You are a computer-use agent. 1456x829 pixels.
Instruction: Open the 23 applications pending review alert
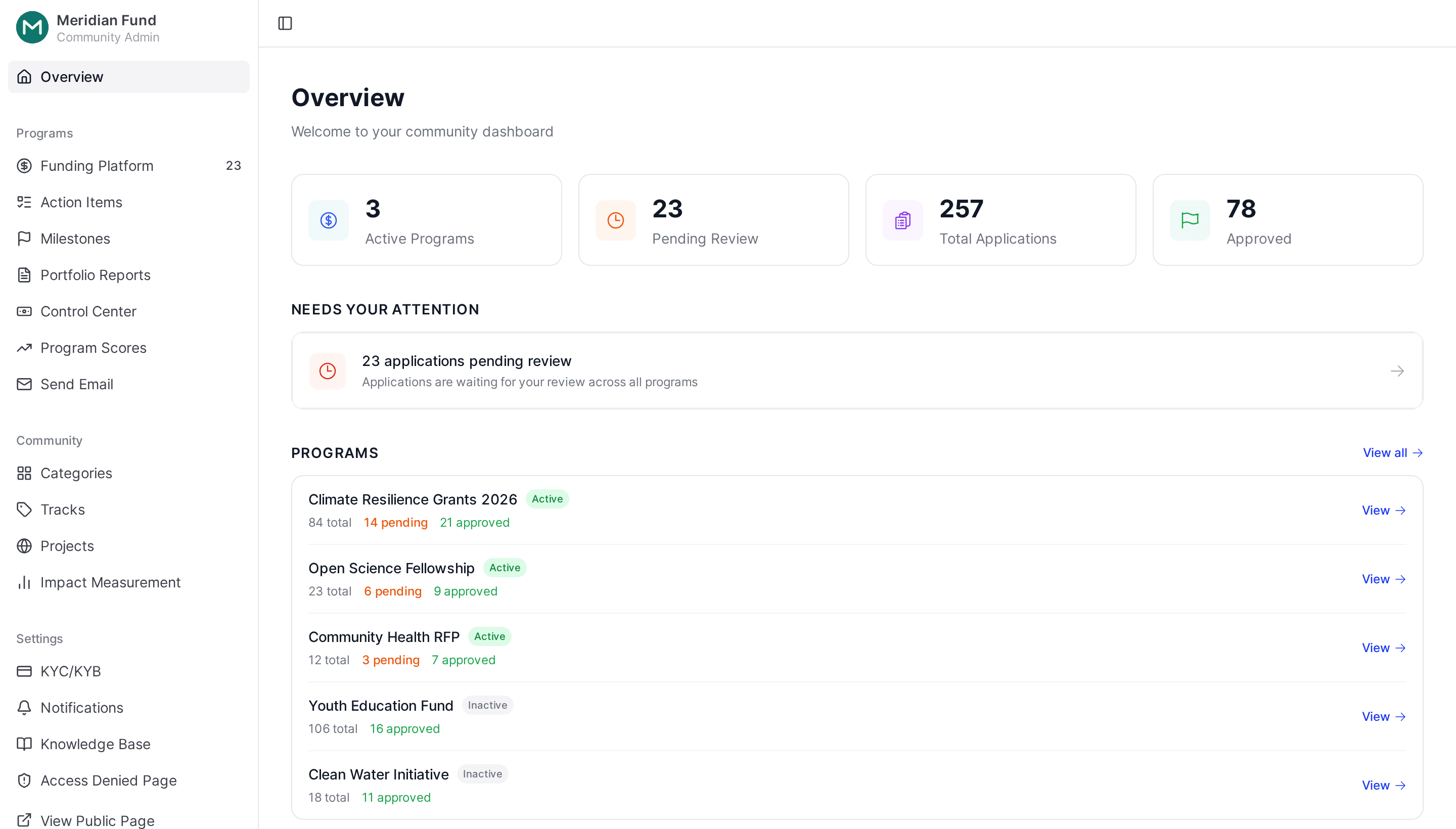point(857,371)
